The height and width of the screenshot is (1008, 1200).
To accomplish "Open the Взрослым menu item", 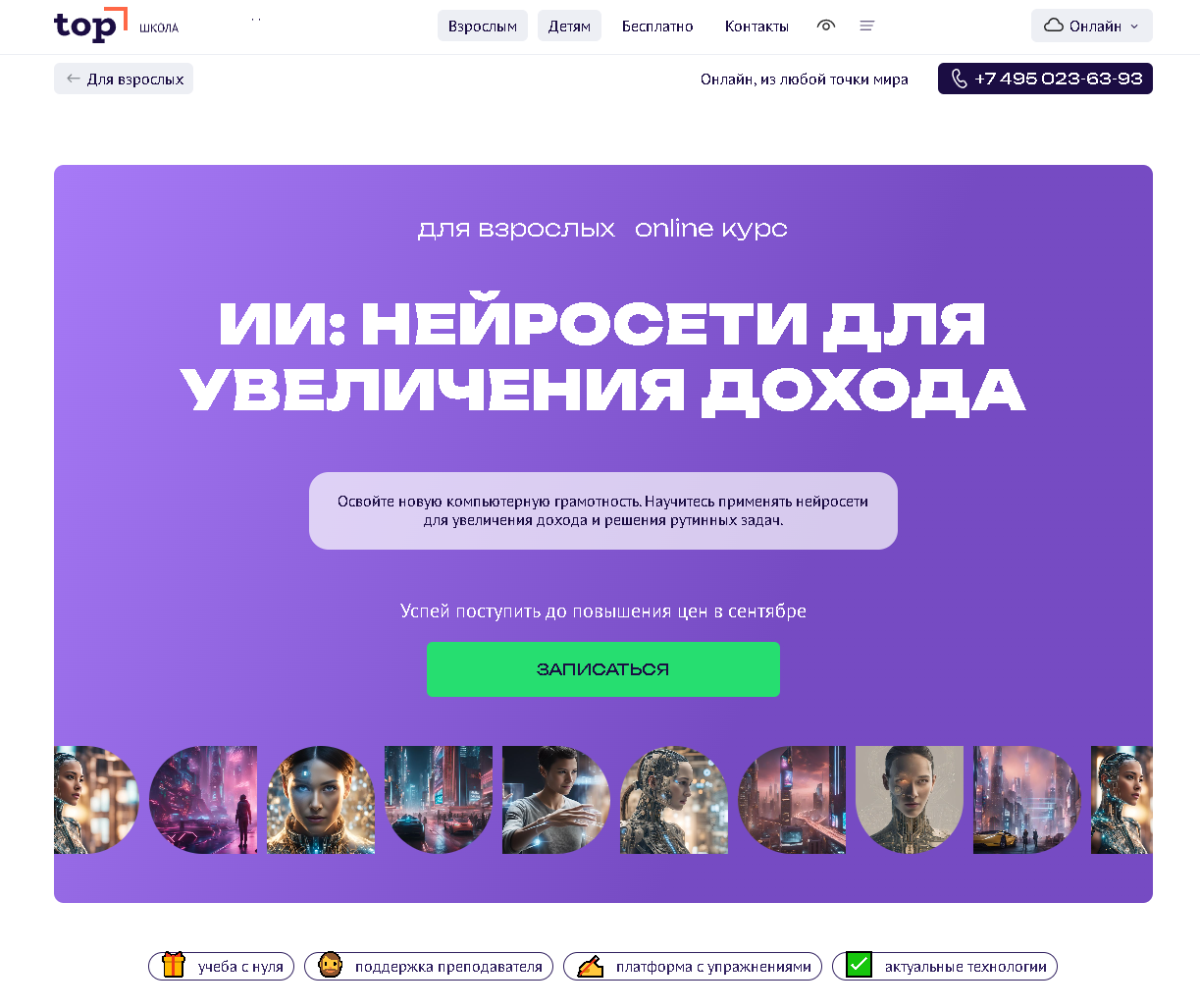I will [x=483, y=26].
